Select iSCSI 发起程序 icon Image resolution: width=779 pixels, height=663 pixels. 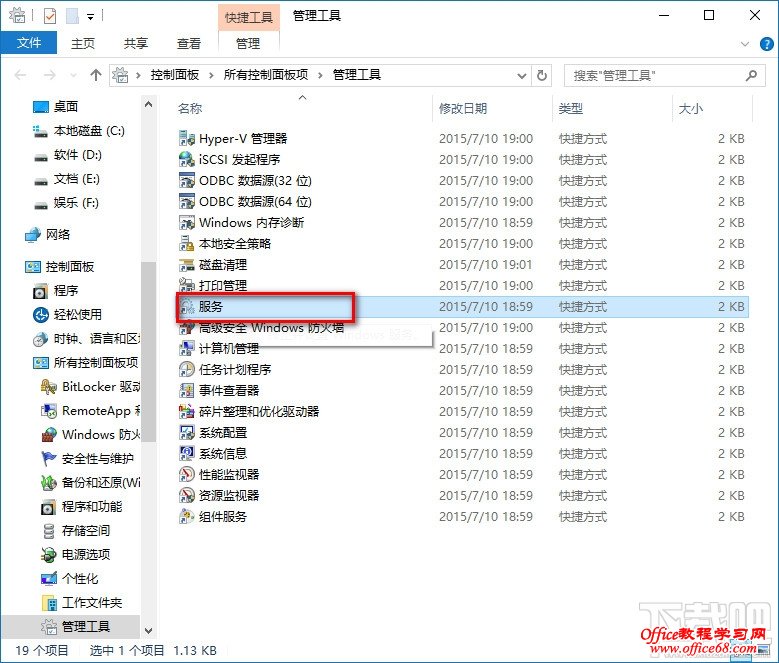coord(186,159)
